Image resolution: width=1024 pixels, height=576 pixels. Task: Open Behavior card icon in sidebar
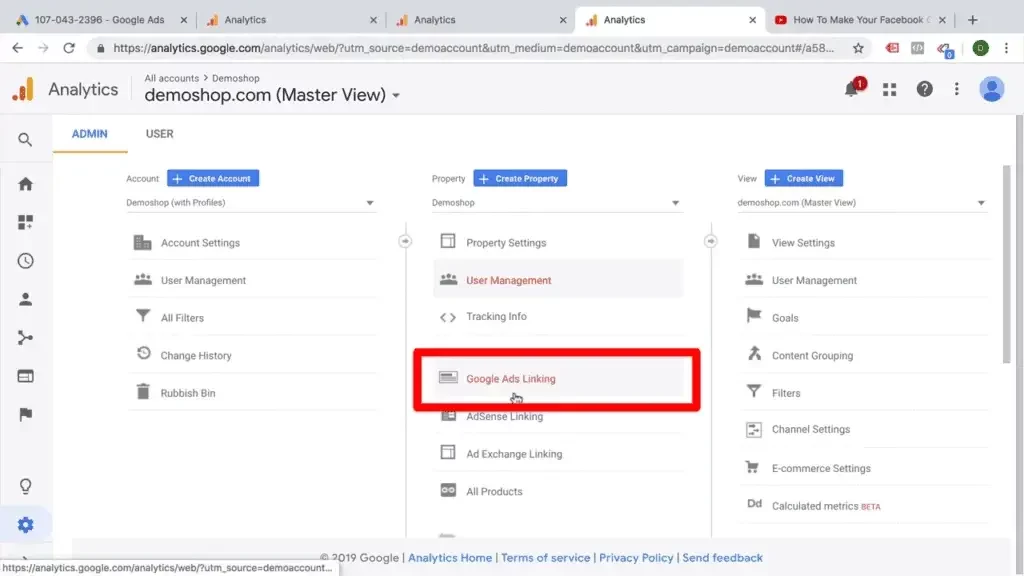pos(25,376)
